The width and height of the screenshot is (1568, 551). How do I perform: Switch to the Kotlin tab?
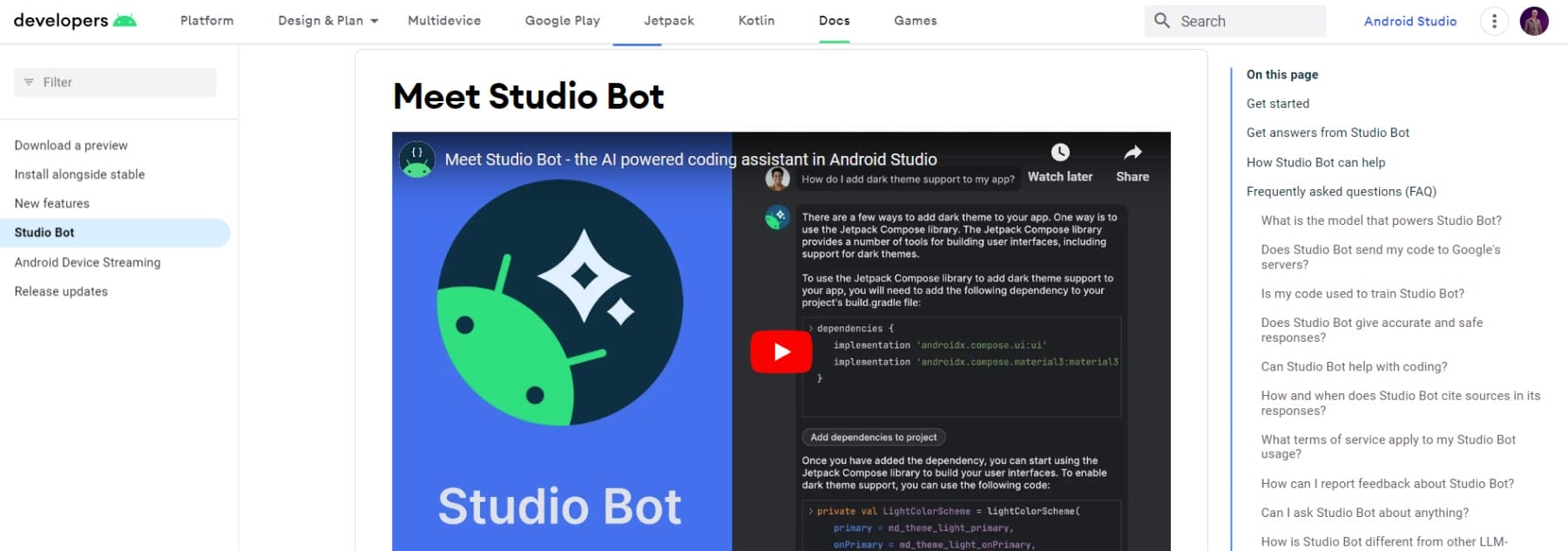tap(756, 21)
